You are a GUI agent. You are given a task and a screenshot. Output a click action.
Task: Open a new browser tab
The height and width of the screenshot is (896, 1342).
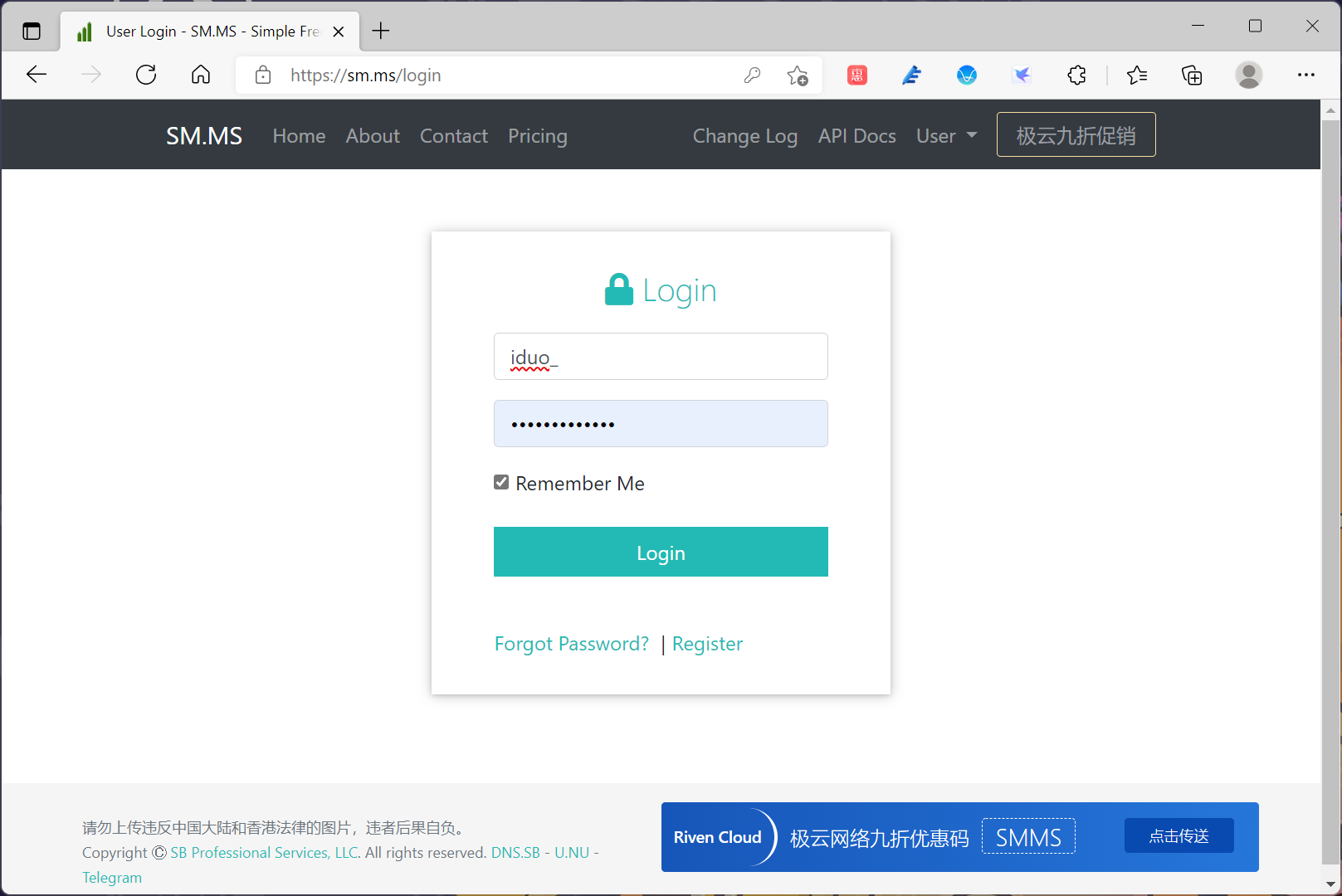pyautogui.click(x=381, y=31)
